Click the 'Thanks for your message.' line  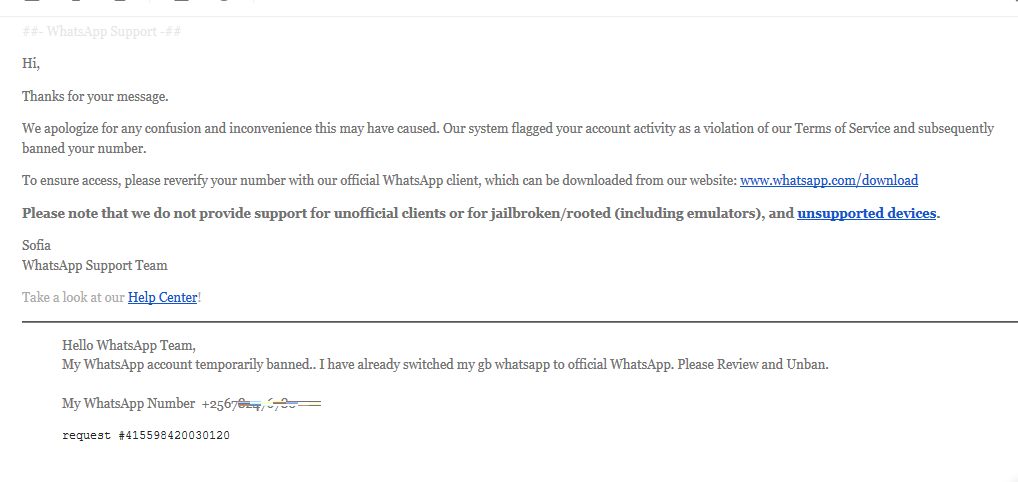point(95,96)
